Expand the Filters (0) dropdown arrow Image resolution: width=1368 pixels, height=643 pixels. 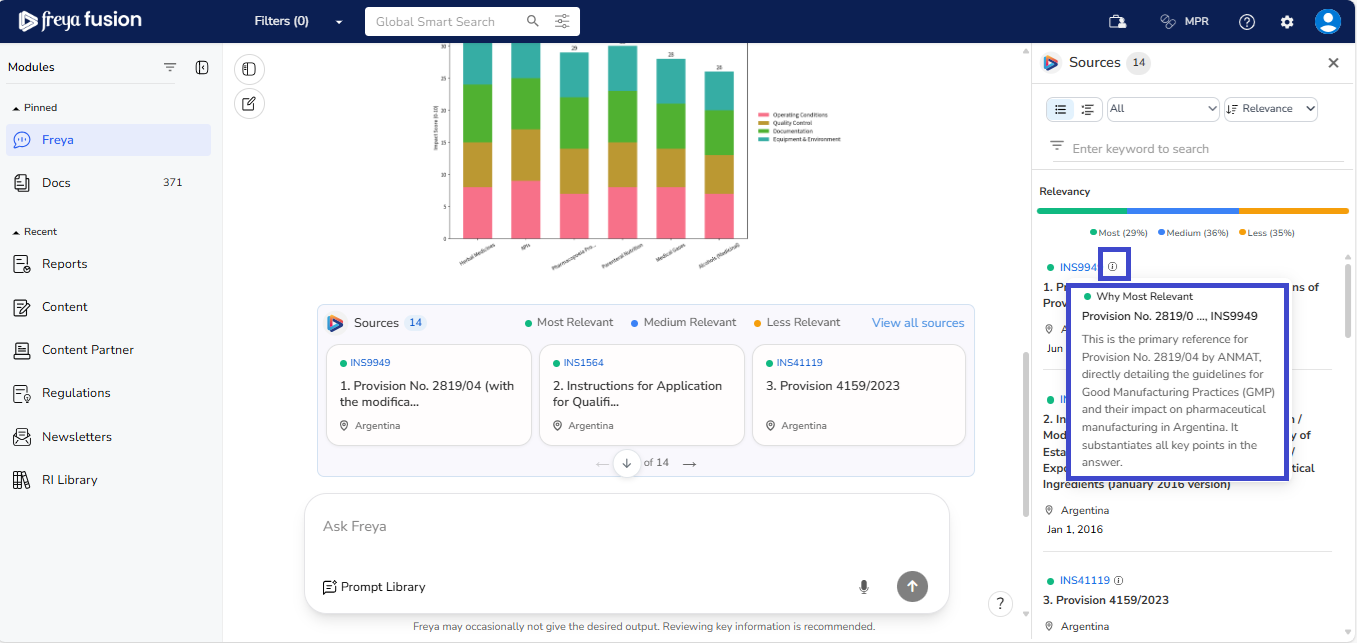tap(339, 22)
